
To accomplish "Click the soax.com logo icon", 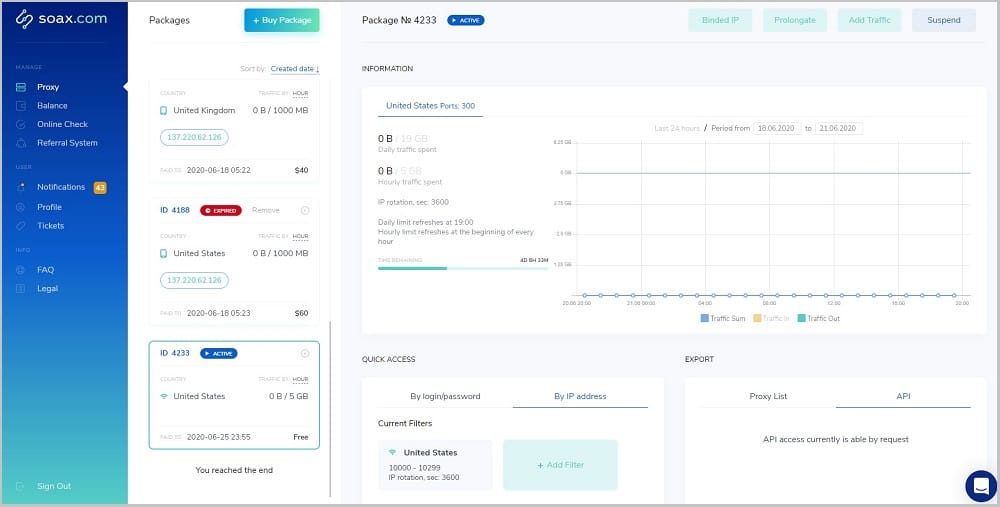I will pos(26,20).
